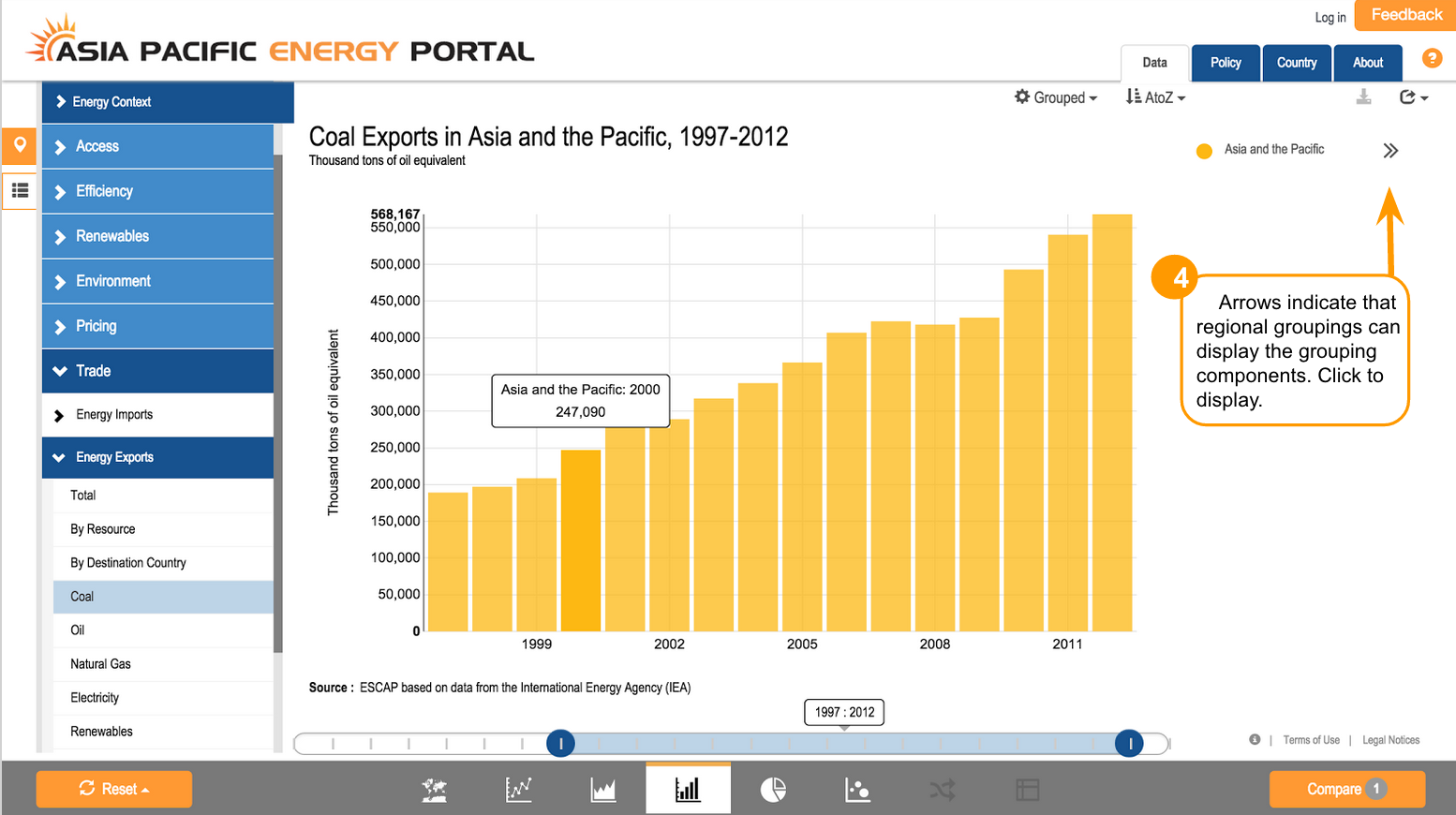The width and height of the screenshot is (1456, 815).
Task: Open the Grouped dropdown
Action: [1056, 97]
